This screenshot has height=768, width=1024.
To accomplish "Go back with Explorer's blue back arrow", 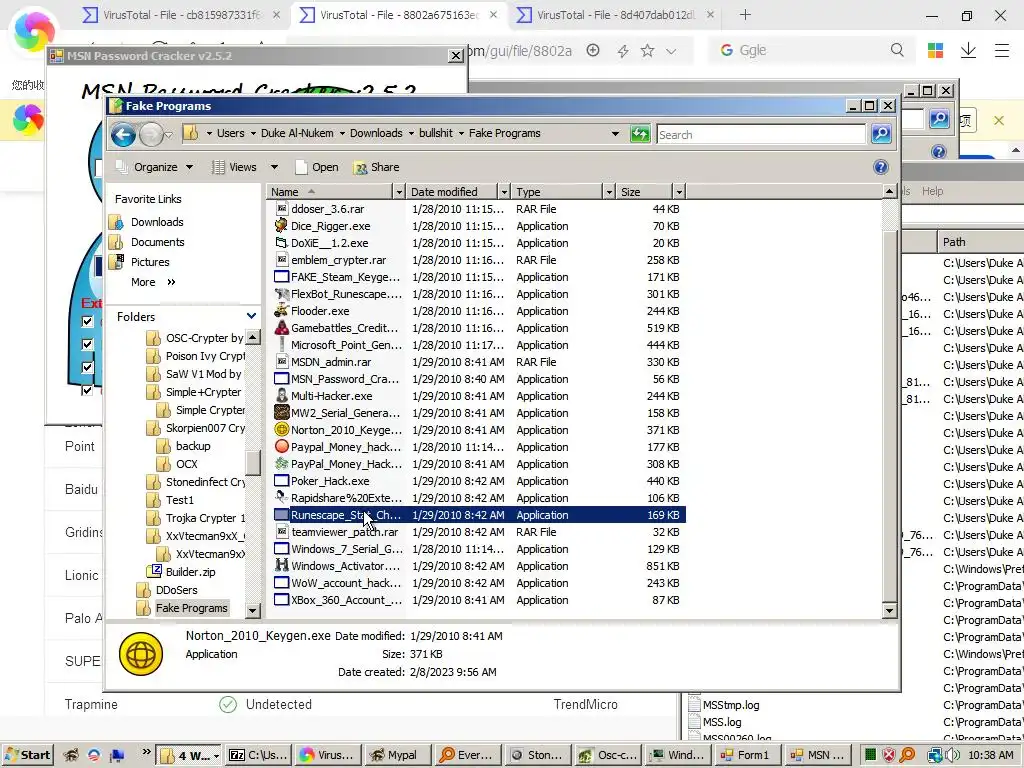I will [123, 135].
